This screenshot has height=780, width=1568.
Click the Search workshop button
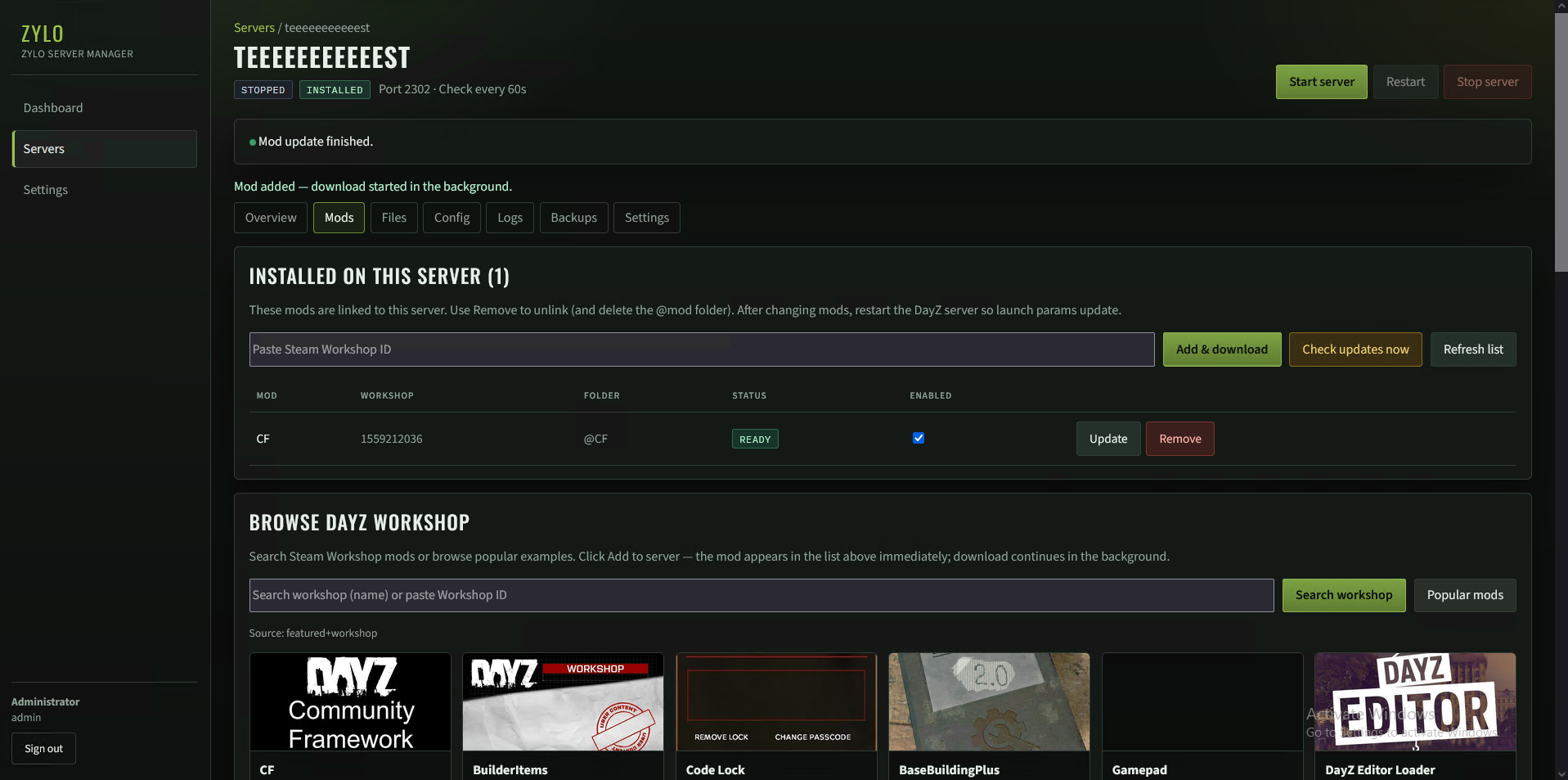1344,596
